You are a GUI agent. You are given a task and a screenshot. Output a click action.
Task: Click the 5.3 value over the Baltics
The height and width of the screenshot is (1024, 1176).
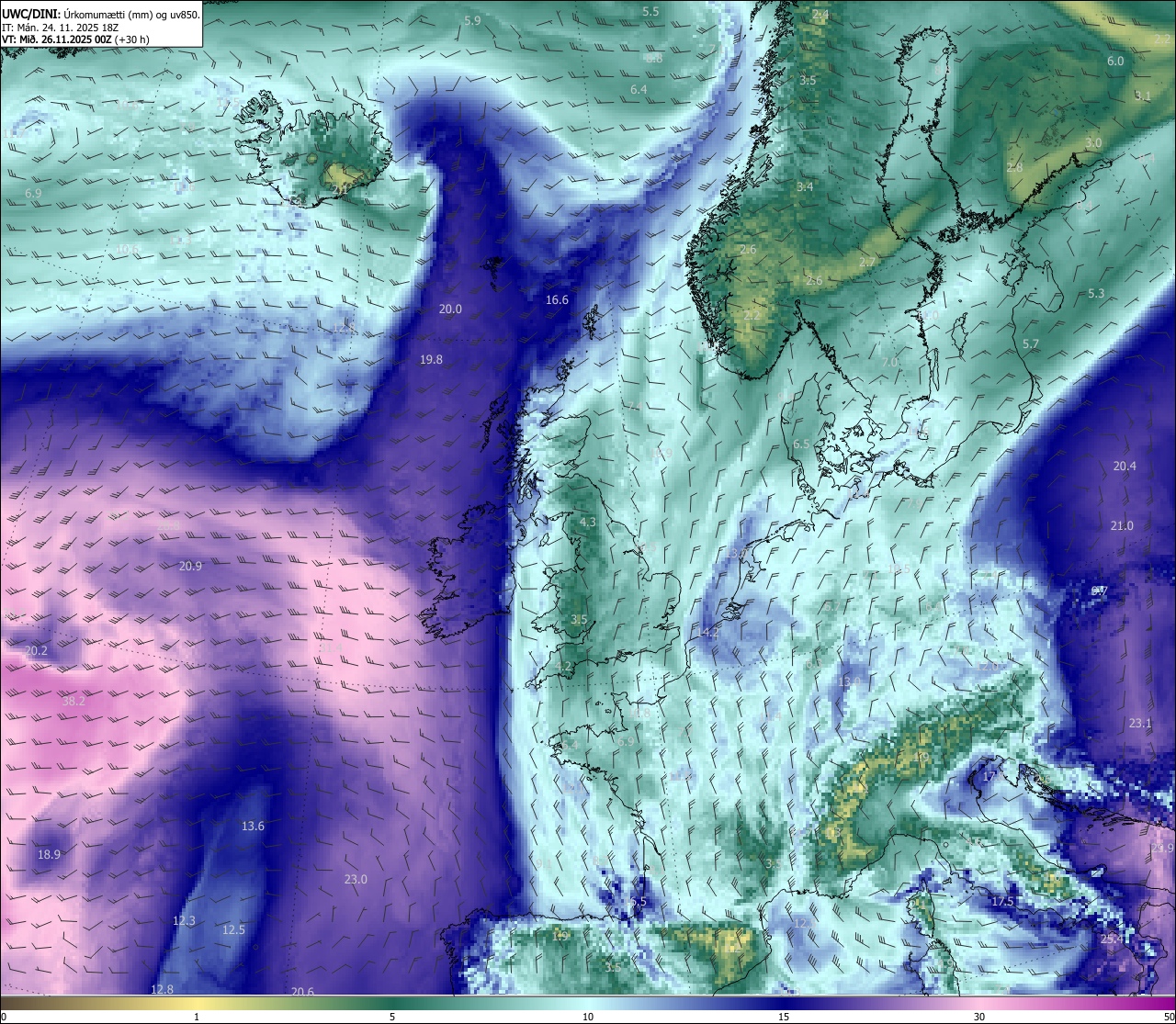pos(1096,294)
